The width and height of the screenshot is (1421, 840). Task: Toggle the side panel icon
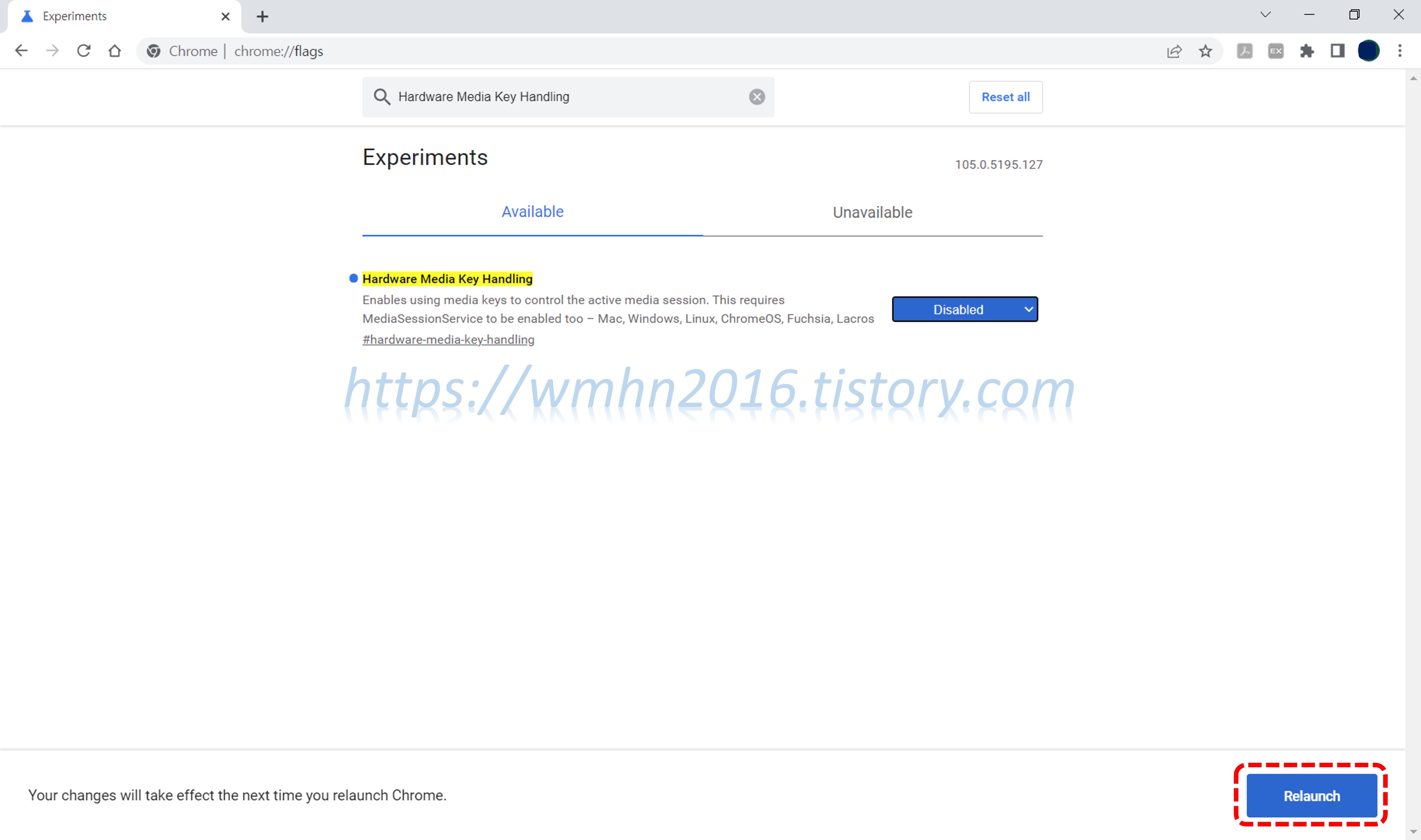coord(1337,51)
